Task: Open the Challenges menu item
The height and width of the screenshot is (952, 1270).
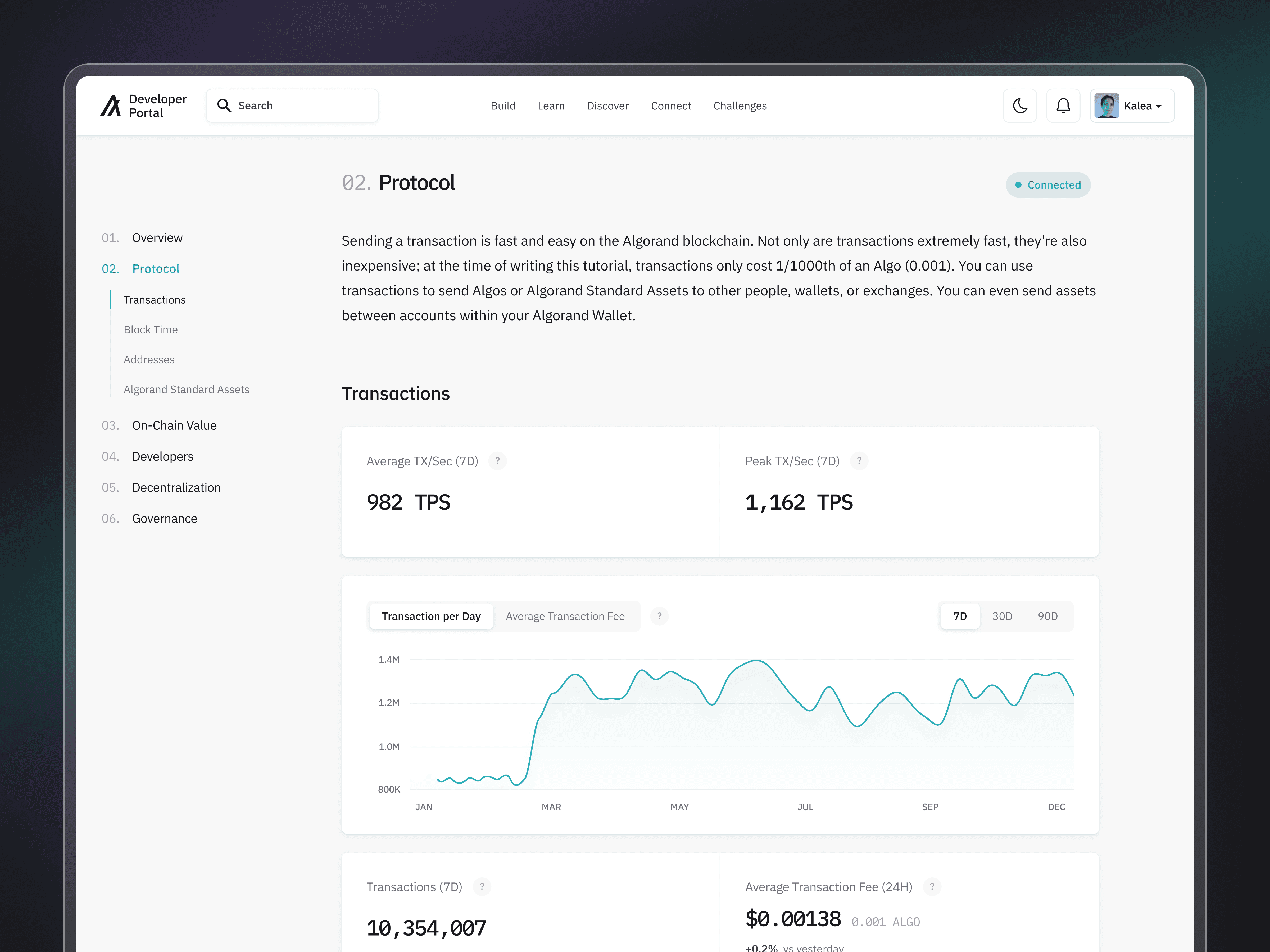Action: [x=740, y=106]
